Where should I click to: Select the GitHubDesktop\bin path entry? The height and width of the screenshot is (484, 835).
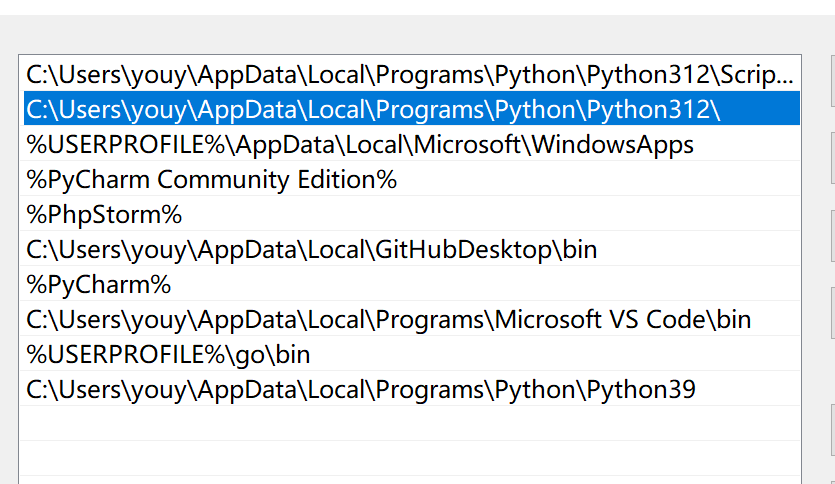tap(411, 249)
